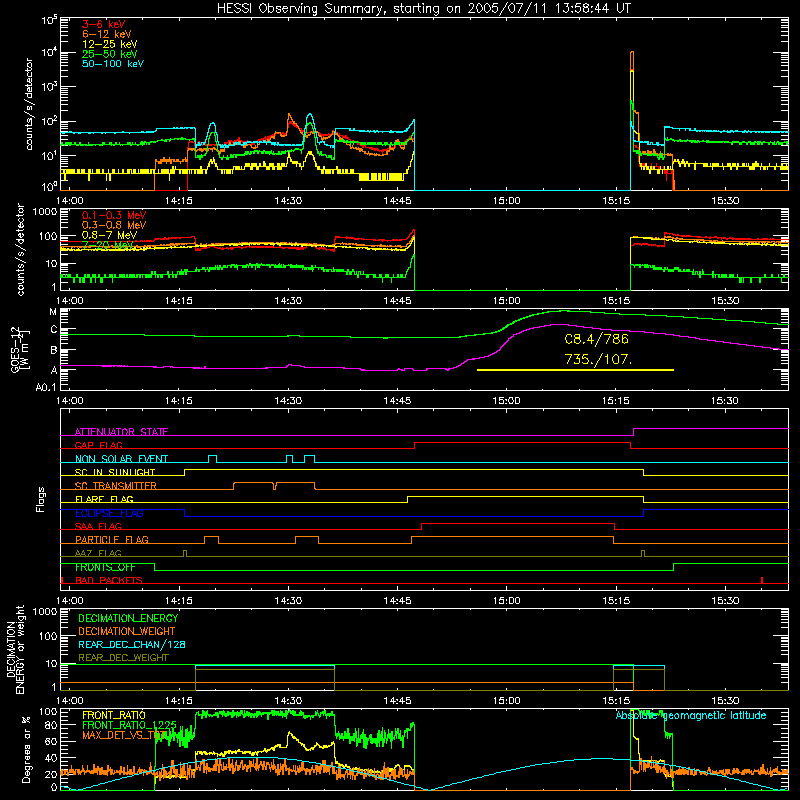Click the "DECIMATION ENERGY or weight" axis title
This screenshot has height=800, width=800.
[x=15, y=649]
